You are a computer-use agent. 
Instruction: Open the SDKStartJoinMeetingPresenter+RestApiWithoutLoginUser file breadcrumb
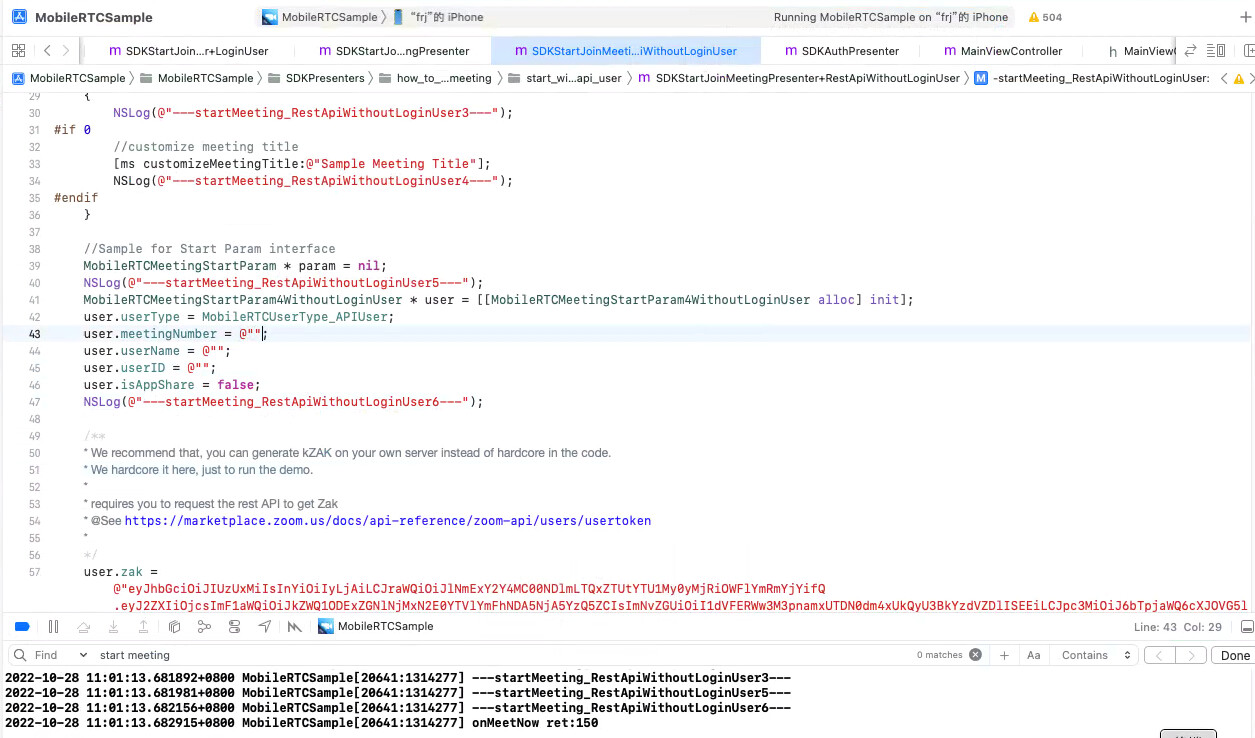point(798,78)
